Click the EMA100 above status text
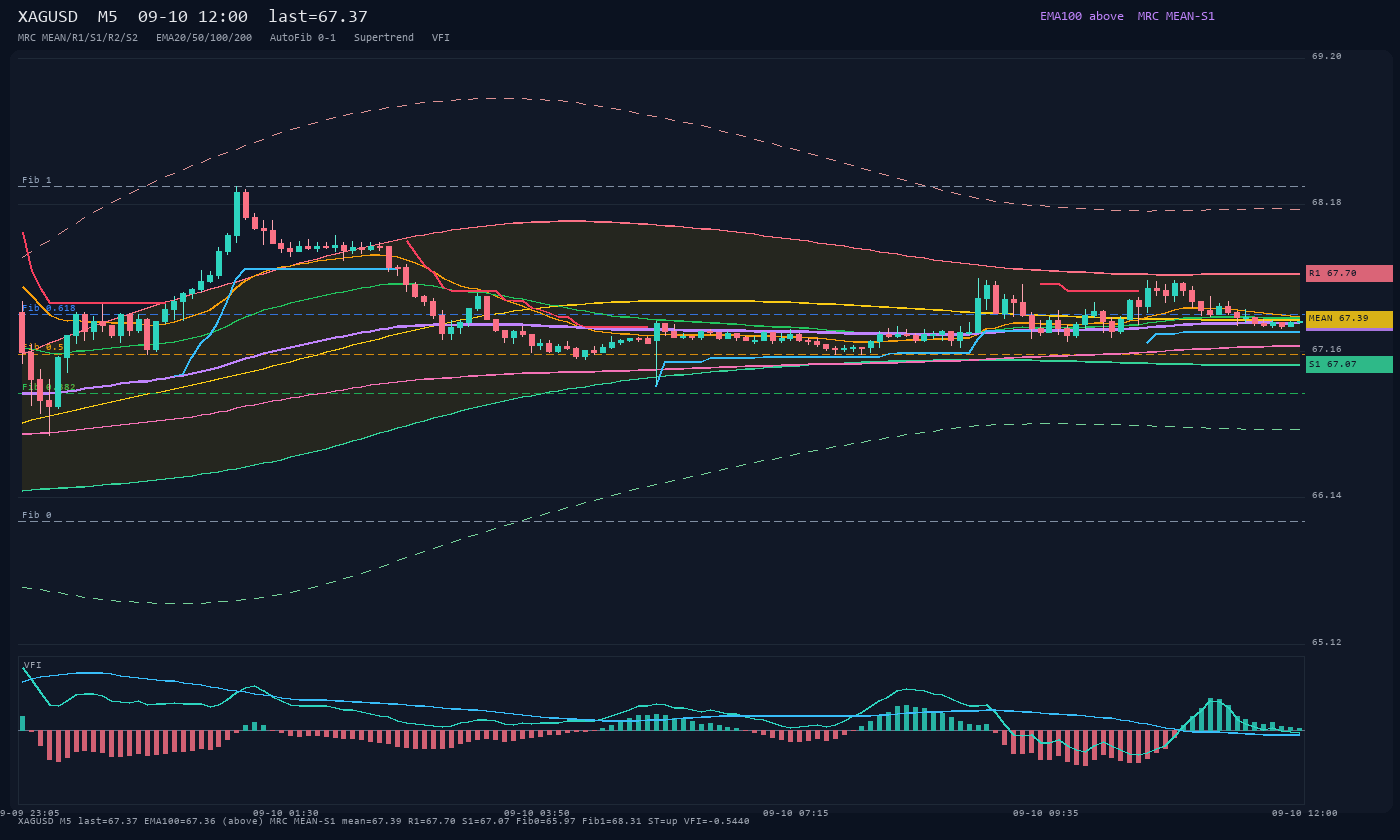The width and height of the screenshot is (1400, 840). tap(1082, 16)
